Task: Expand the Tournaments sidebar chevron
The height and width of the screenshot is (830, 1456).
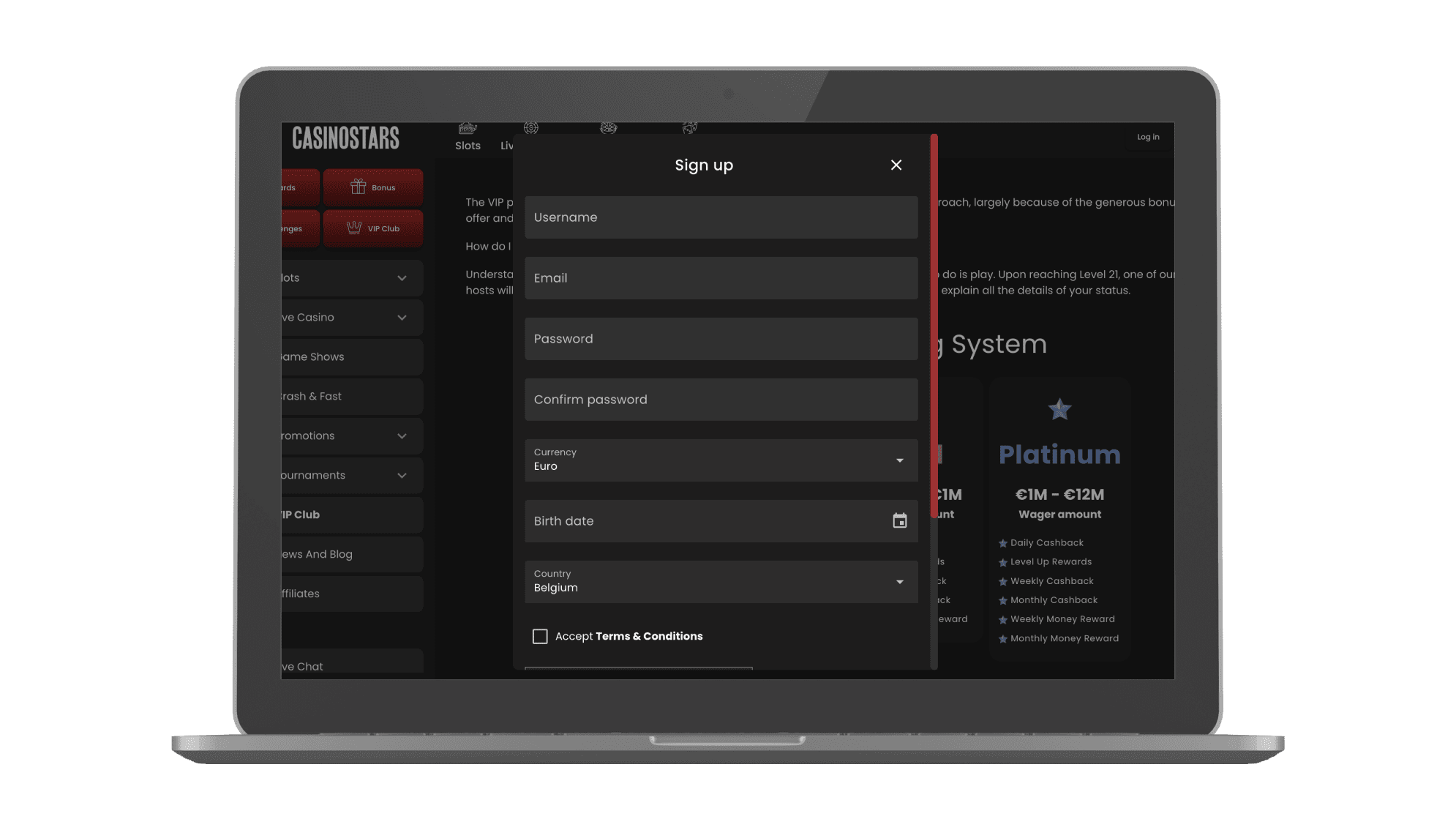Action: click(x=402, y=476)
